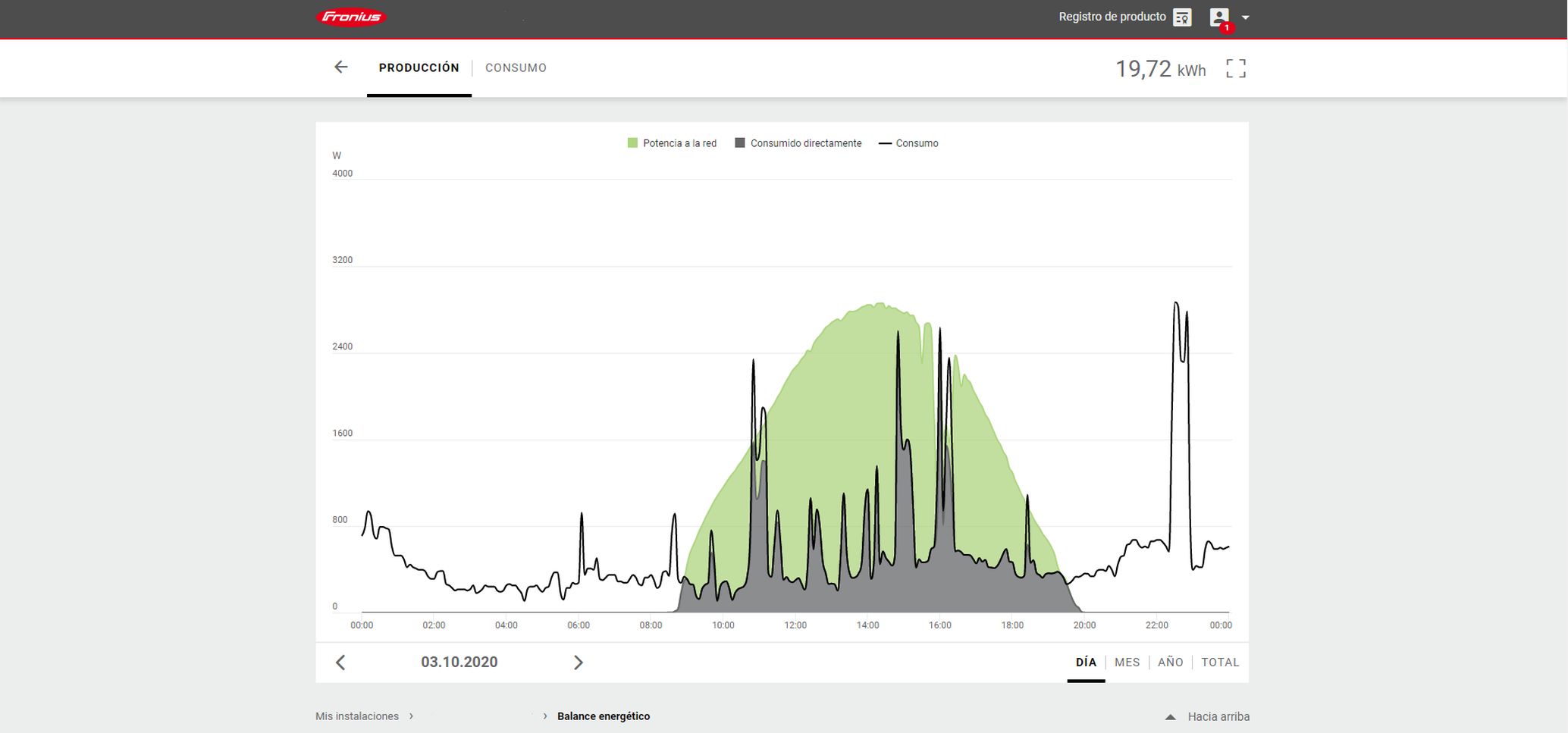Image resolution: width=1568 pixels, height=733 pixels.
Task: Switch to the PRODUCCIÓN tab
Action: click(x=419, y=67)
